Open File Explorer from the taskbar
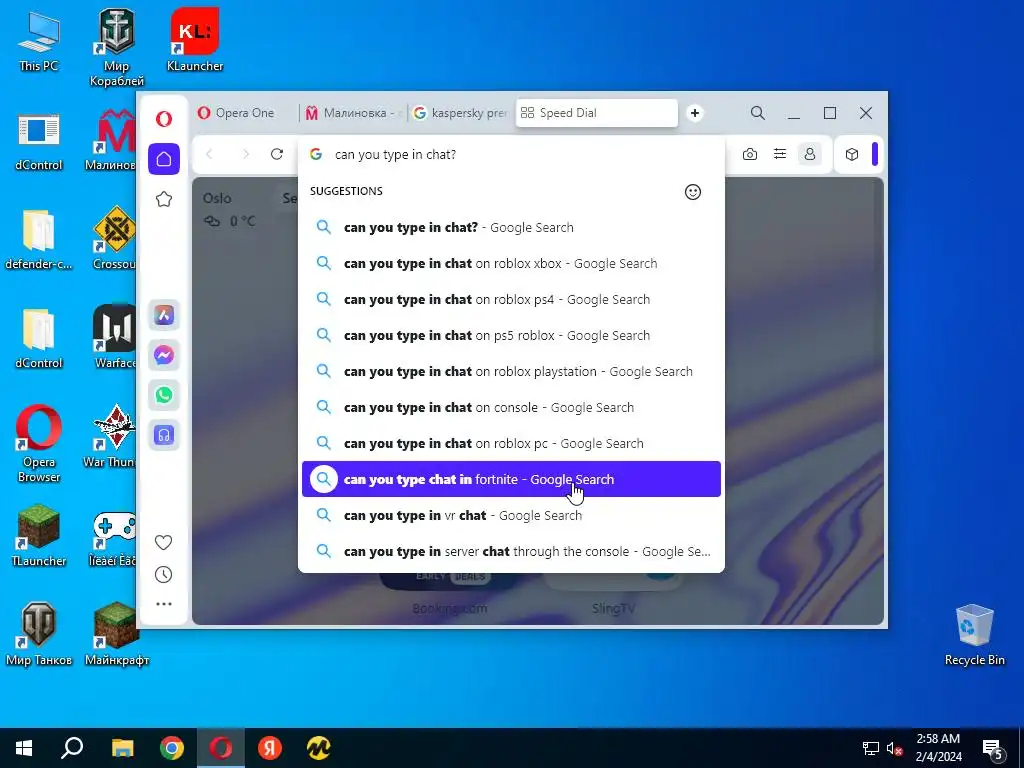The height and width of the screenshot is (768, 1024). tap(122, 748)
